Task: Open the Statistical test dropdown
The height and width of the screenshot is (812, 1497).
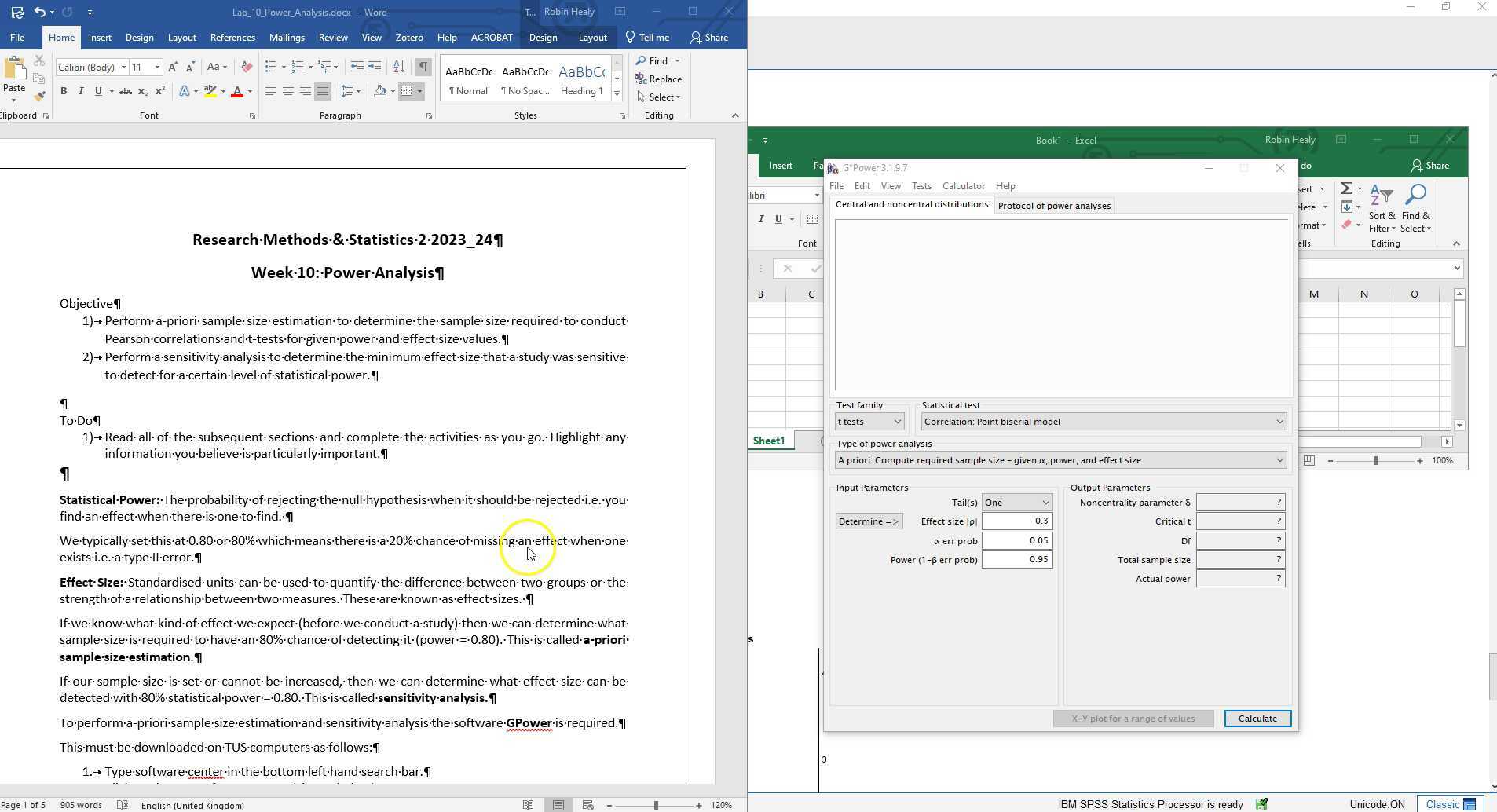Action: 1103,422
